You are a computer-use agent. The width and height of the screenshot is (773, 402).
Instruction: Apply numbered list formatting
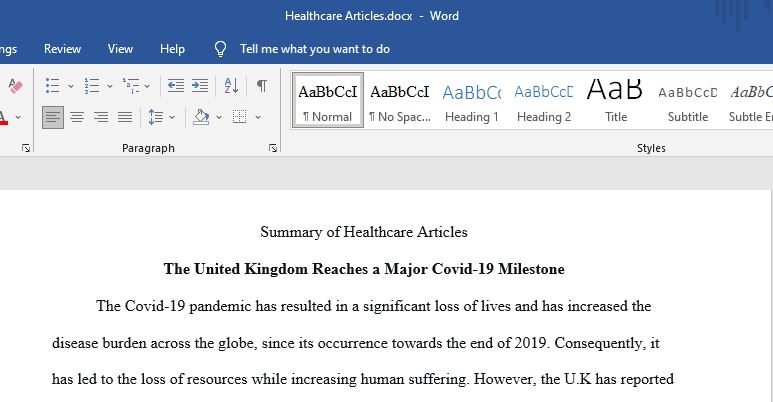tap(92, 86)
